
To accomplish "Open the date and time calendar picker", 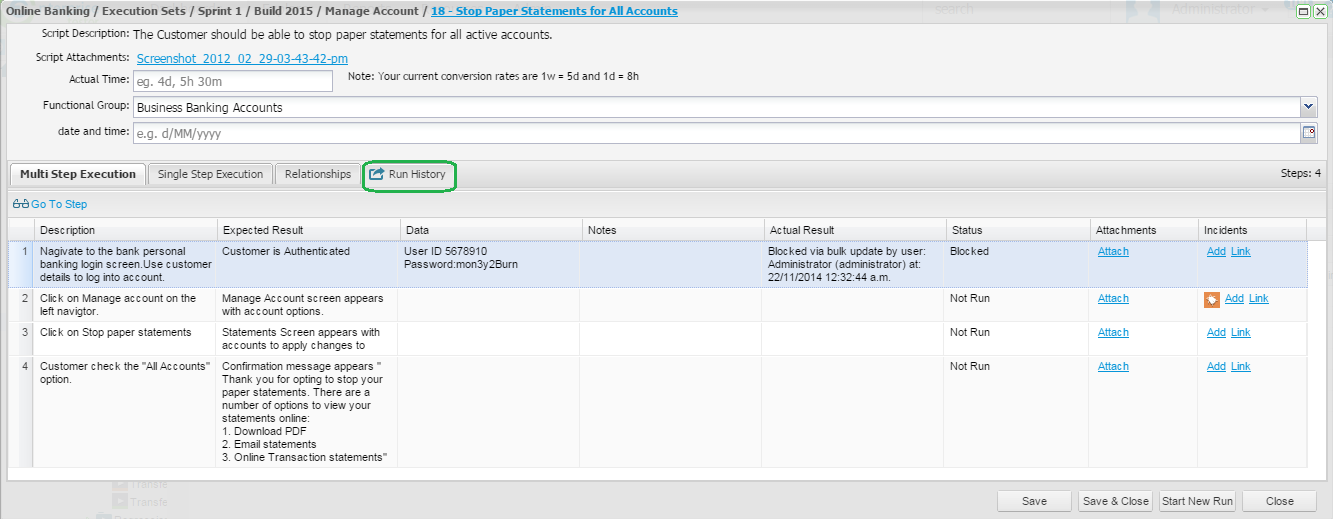I will coord(1308,133).
